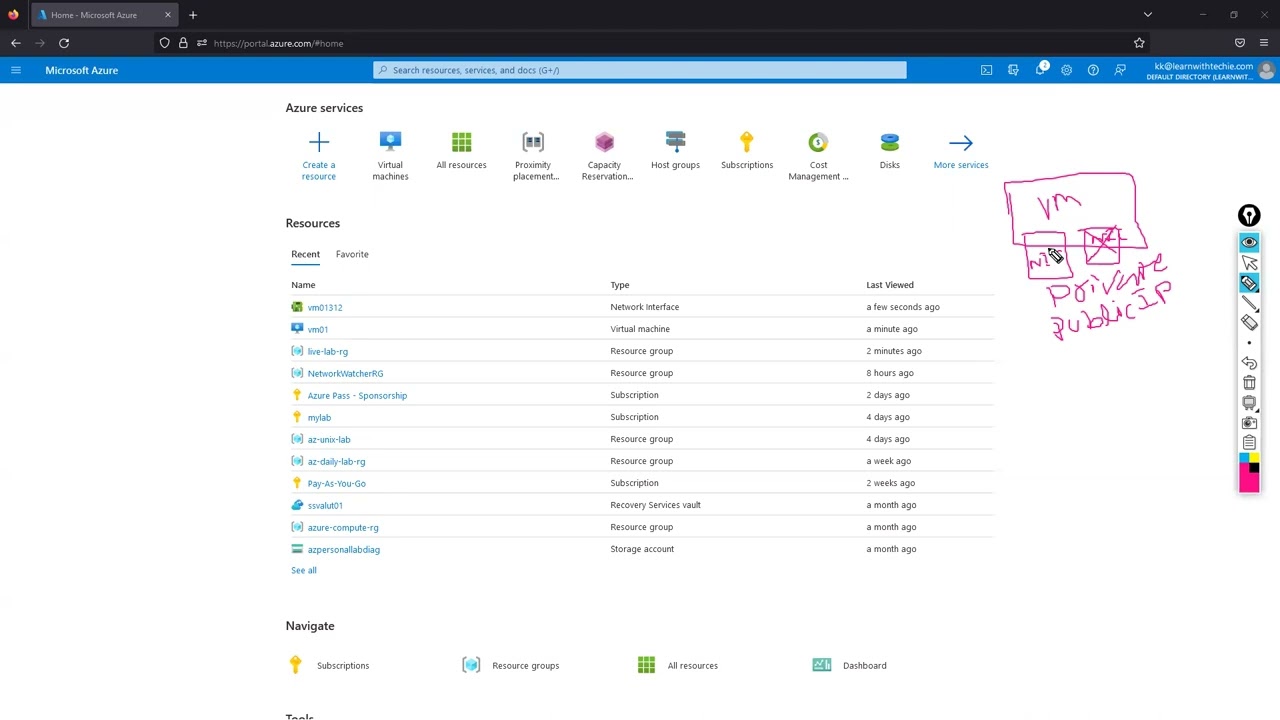The width and height of the screenshot is (1280, 720).
Task: Navigate to All resources in the Navigate section
Action: click(x=678, y=665)
